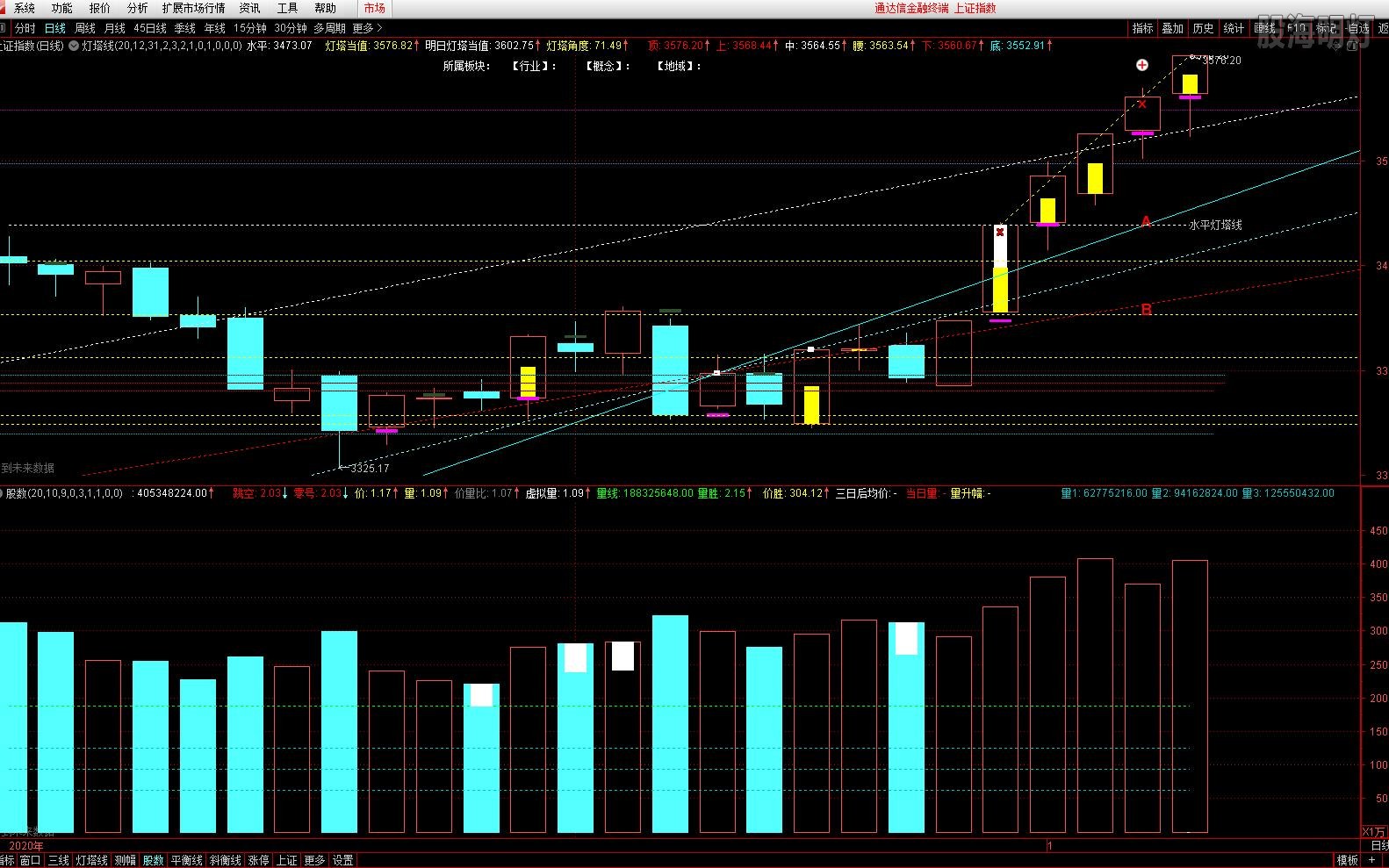Open the 分析 menu
Viewport: 1389px width, 868px height.
click(138, 8)
